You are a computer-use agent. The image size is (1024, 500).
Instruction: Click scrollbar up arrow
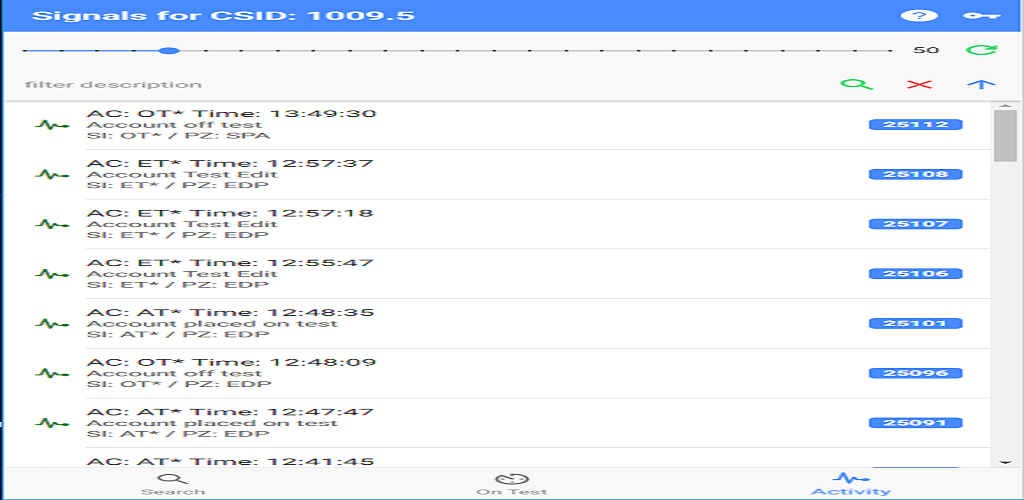point(1005,105)
